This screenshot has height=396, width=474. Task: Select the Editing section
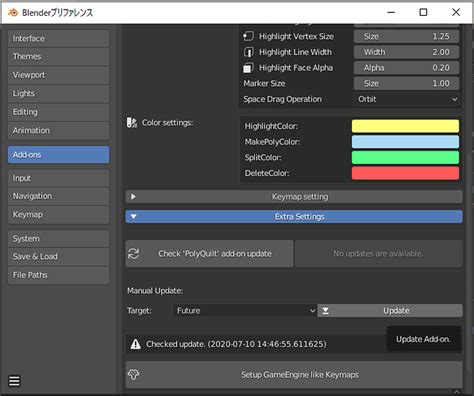[x=58, y=112]
